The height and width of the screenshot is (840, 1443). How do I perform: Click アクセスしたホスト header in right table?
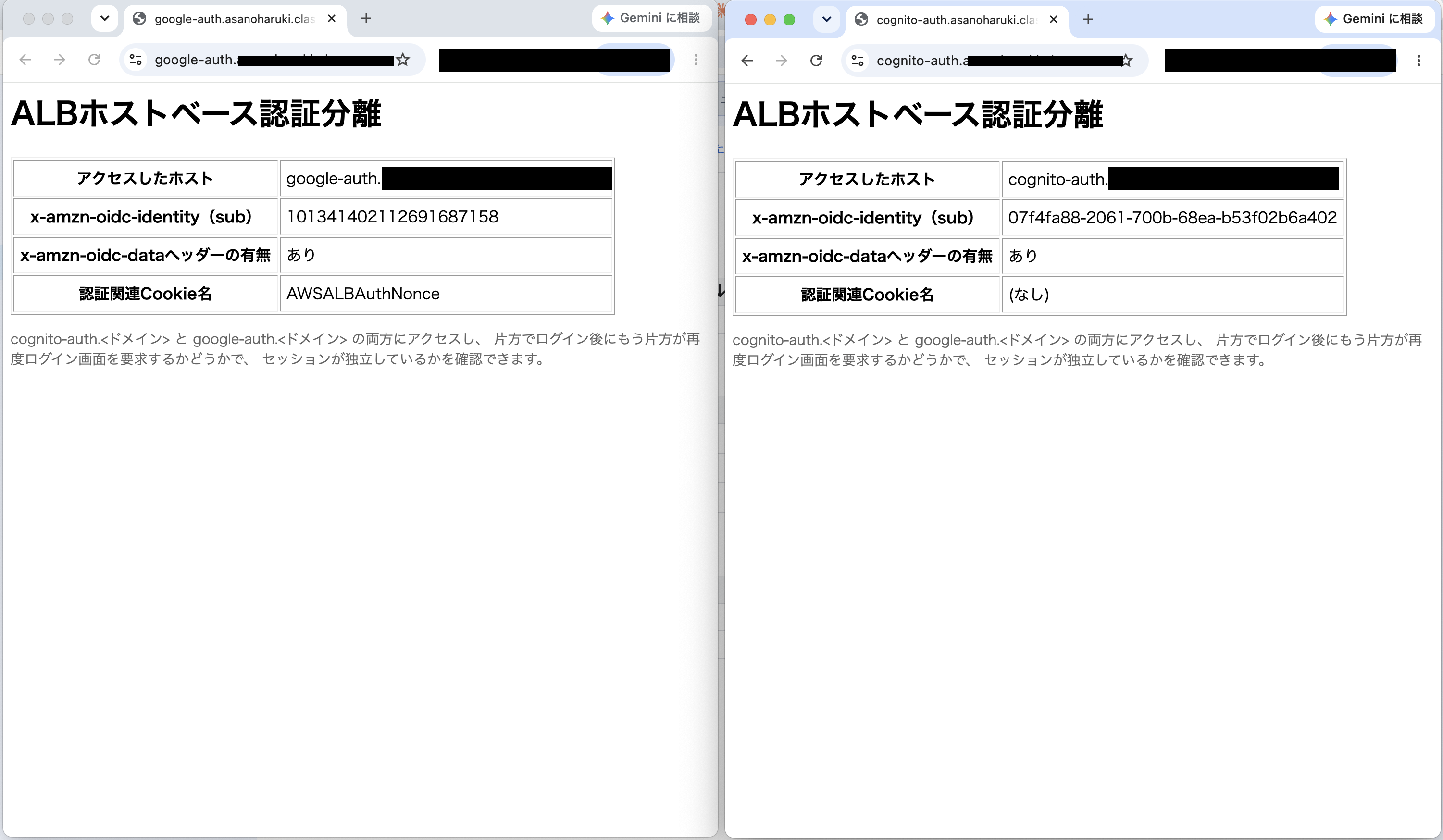pos(867,180)
